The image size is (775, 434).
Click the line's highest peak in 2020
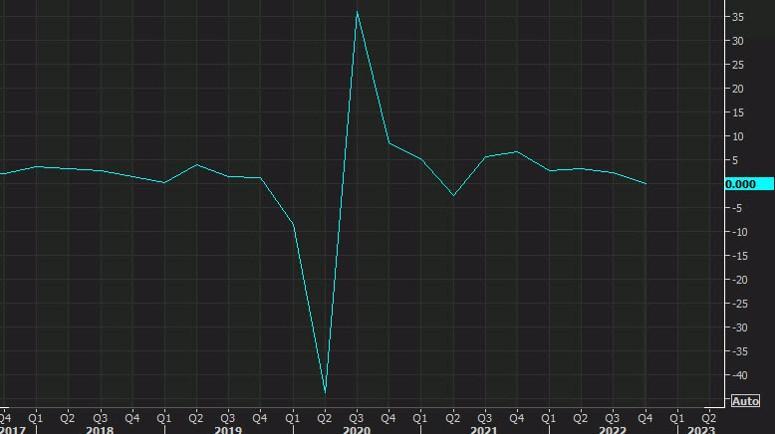357,11
